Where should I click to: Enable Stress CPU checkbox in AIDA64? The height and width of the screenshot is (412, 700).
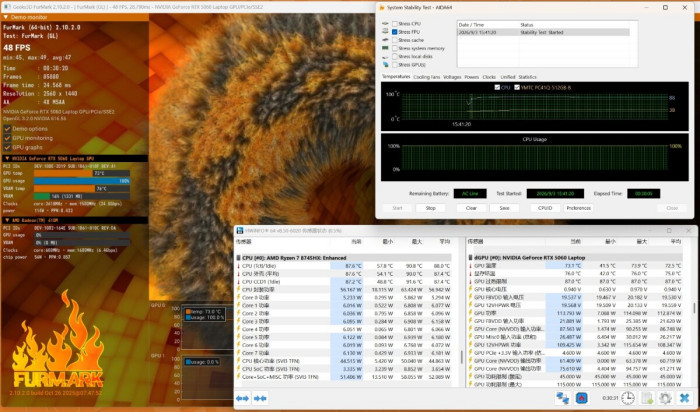pyautogui.click(x=395, y=24)
